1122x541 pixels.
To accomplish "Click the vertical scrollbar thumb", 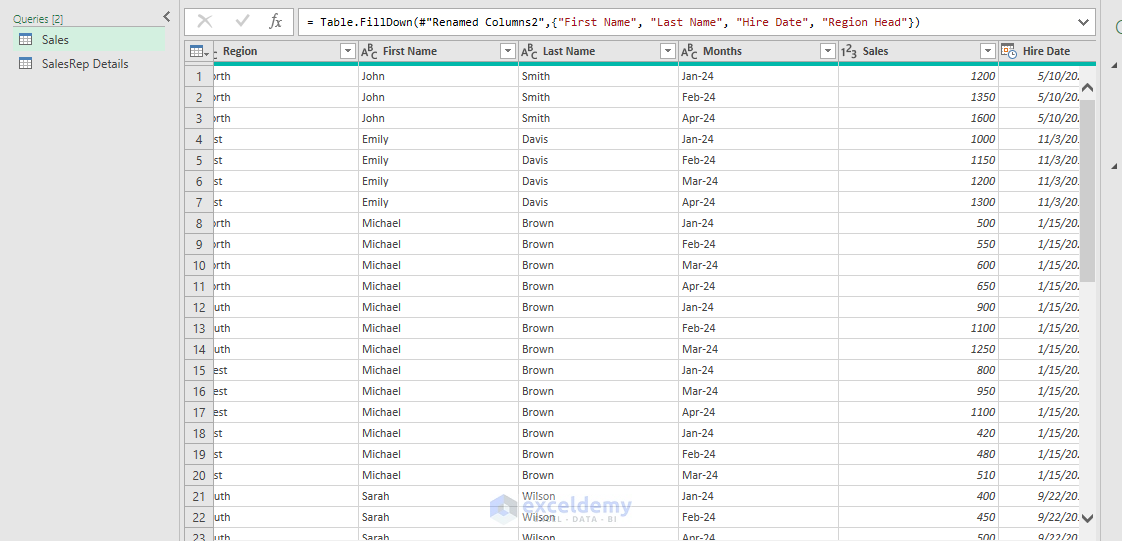I will pos(1088,190).
